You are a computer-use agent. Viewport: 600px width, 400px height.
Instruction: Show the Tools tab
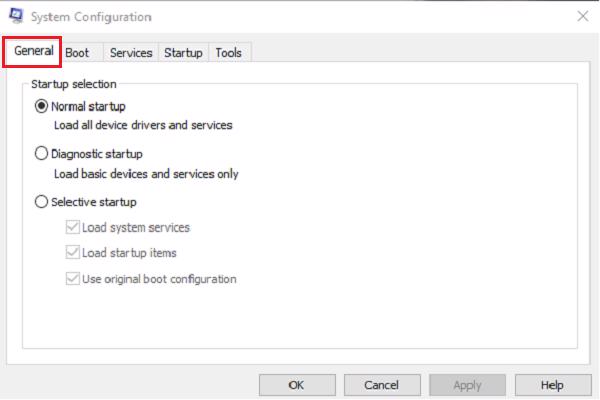tap(229, 53)
